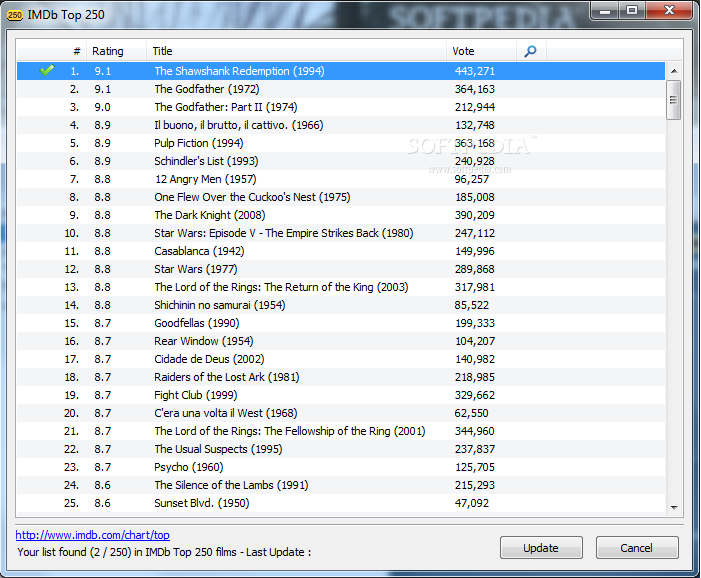Select The Usual Suspects (1995)
Screen dimensions: 701x578
(341, 449)
